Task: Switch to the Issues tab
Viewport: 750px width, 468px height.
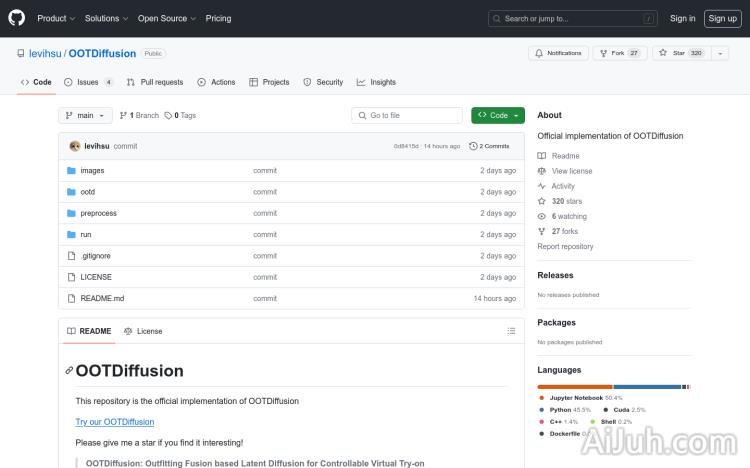Action: tap(88, 82)
